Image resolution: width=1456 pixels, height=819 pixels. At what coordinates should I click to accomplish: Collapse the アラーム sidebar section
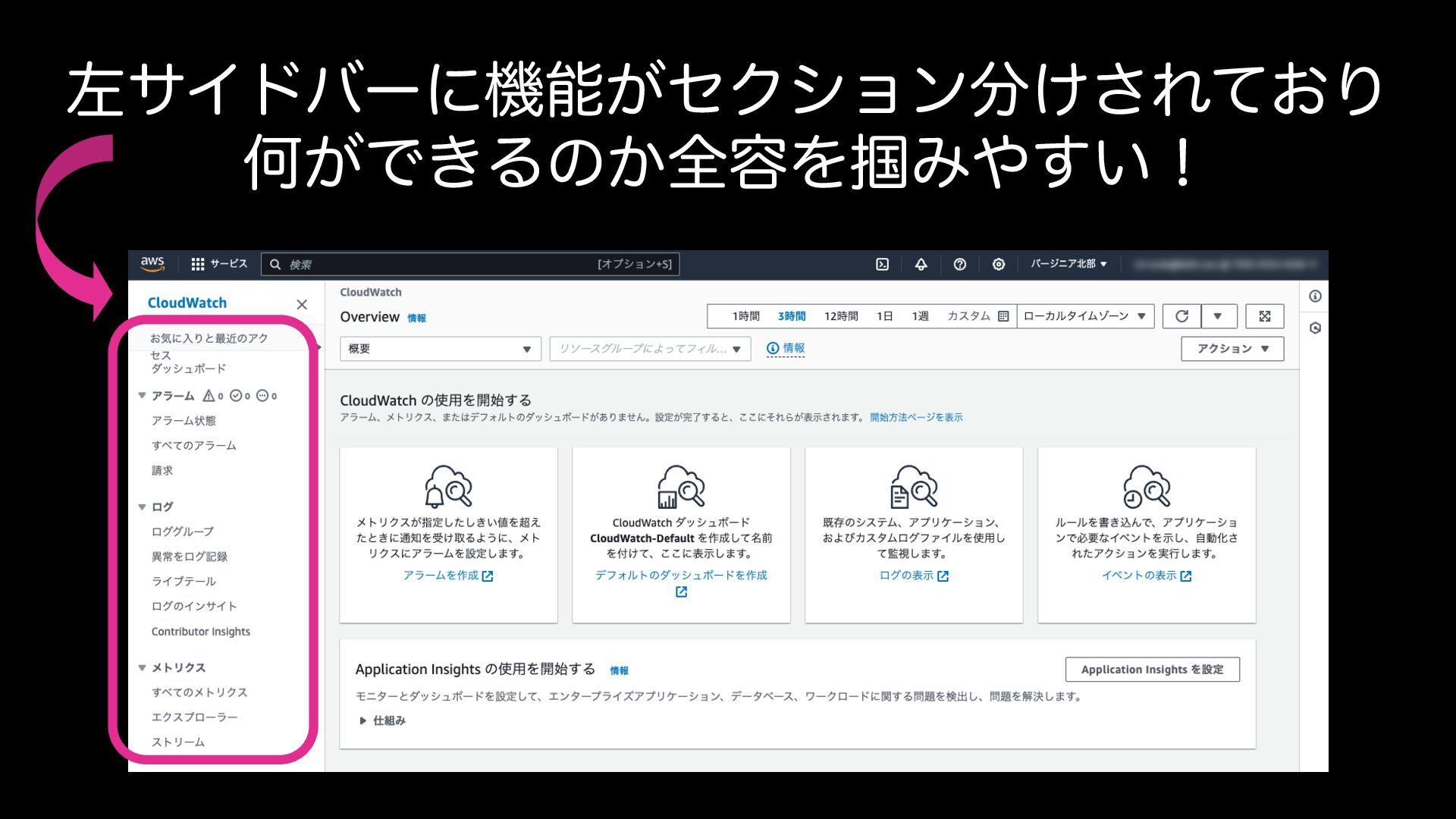pos(142,396)
